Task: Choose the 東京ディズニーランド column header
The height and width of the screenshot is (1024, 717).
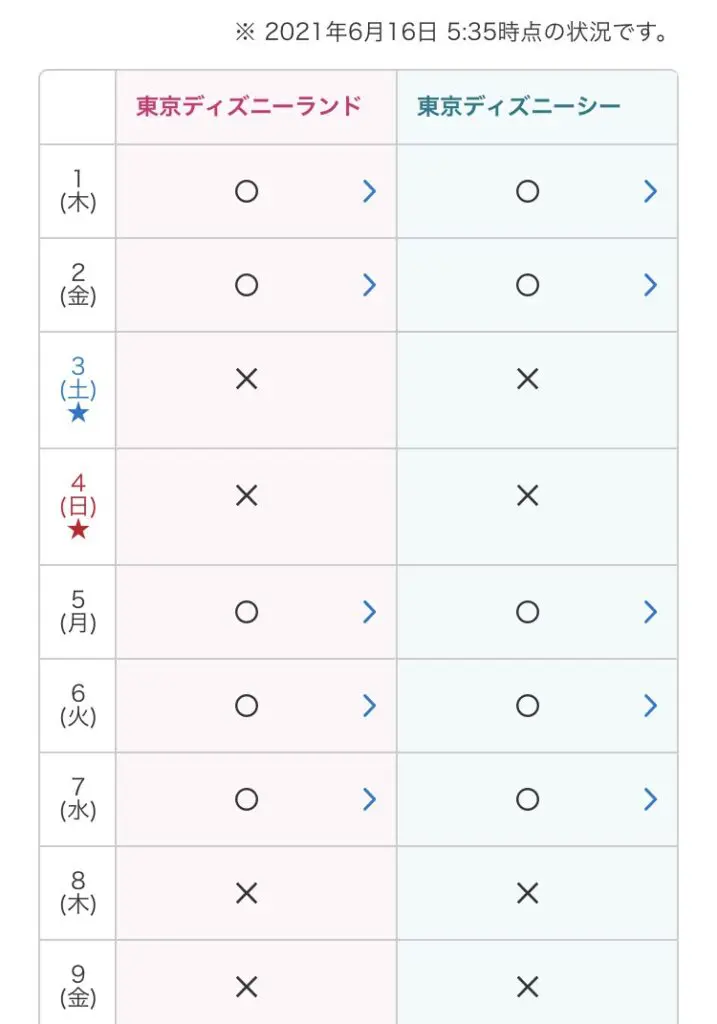Action: pos(249,106)
